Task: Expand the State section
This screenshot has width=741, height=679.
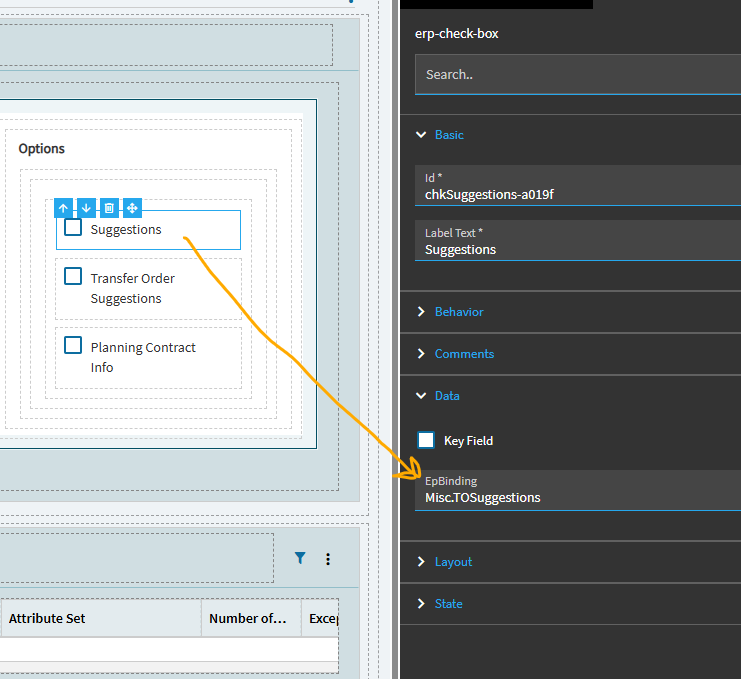Action: tap(421, 603)
